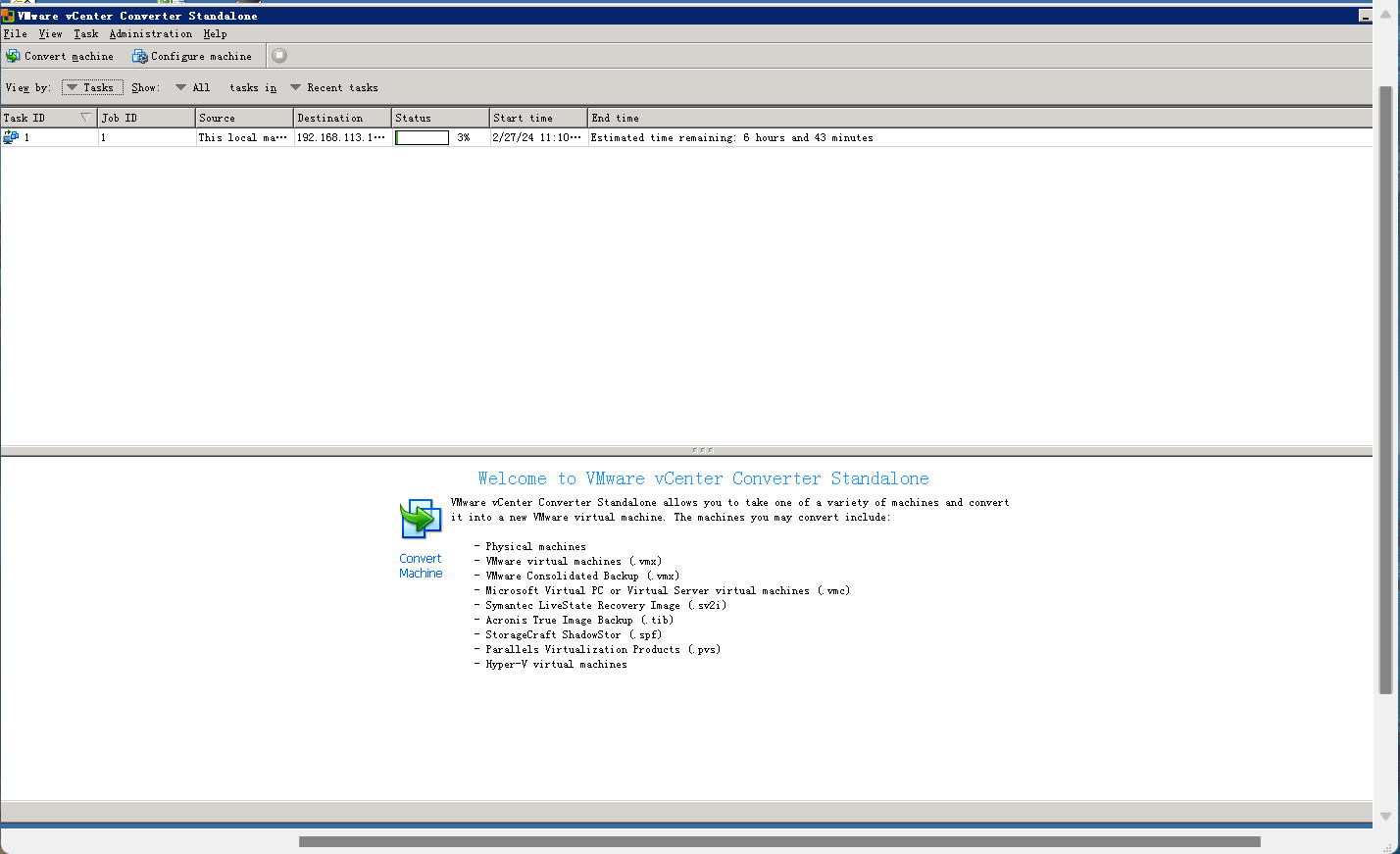Minimize the Converter window
The image size is (1400, 854).
point(1365,16)
